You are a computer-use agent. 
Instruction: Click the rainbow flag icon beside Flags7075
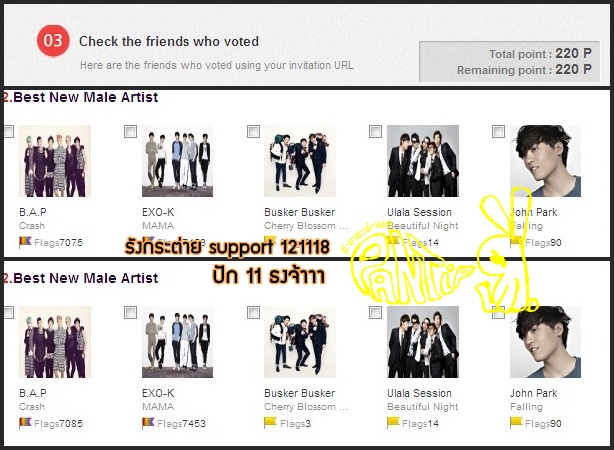[25, 242]
